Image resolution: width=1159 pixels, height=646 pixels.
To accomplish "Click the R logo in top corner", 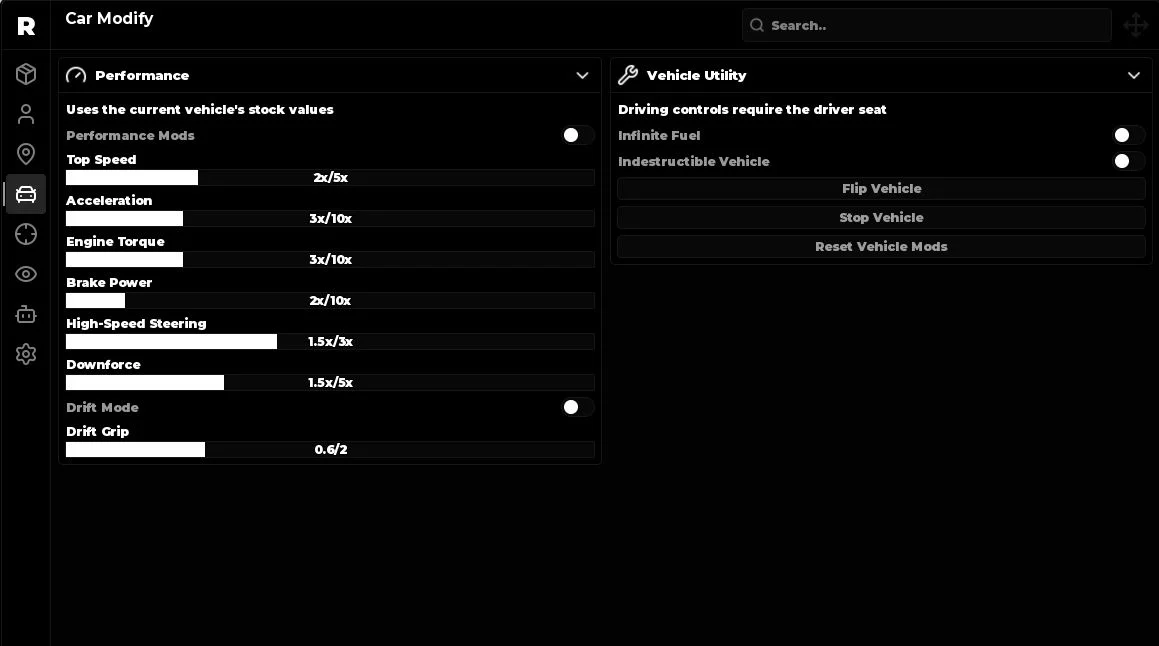I will pyautogui.click(x=26, y=27).
